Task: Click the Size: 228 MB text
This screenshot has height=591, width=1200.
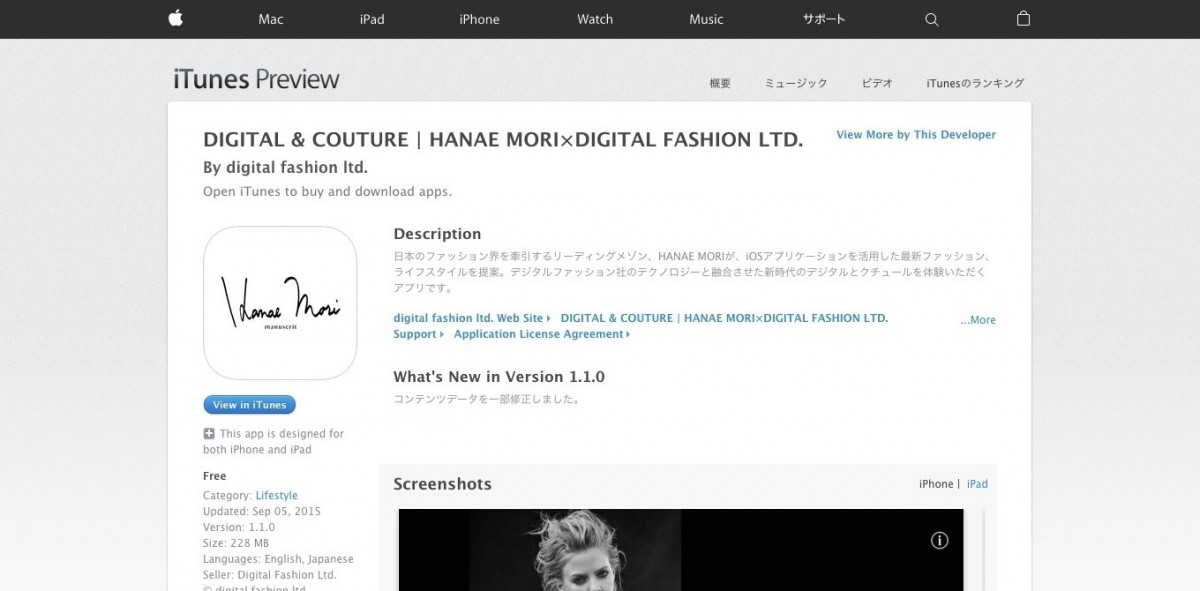Action: (236, 543)
